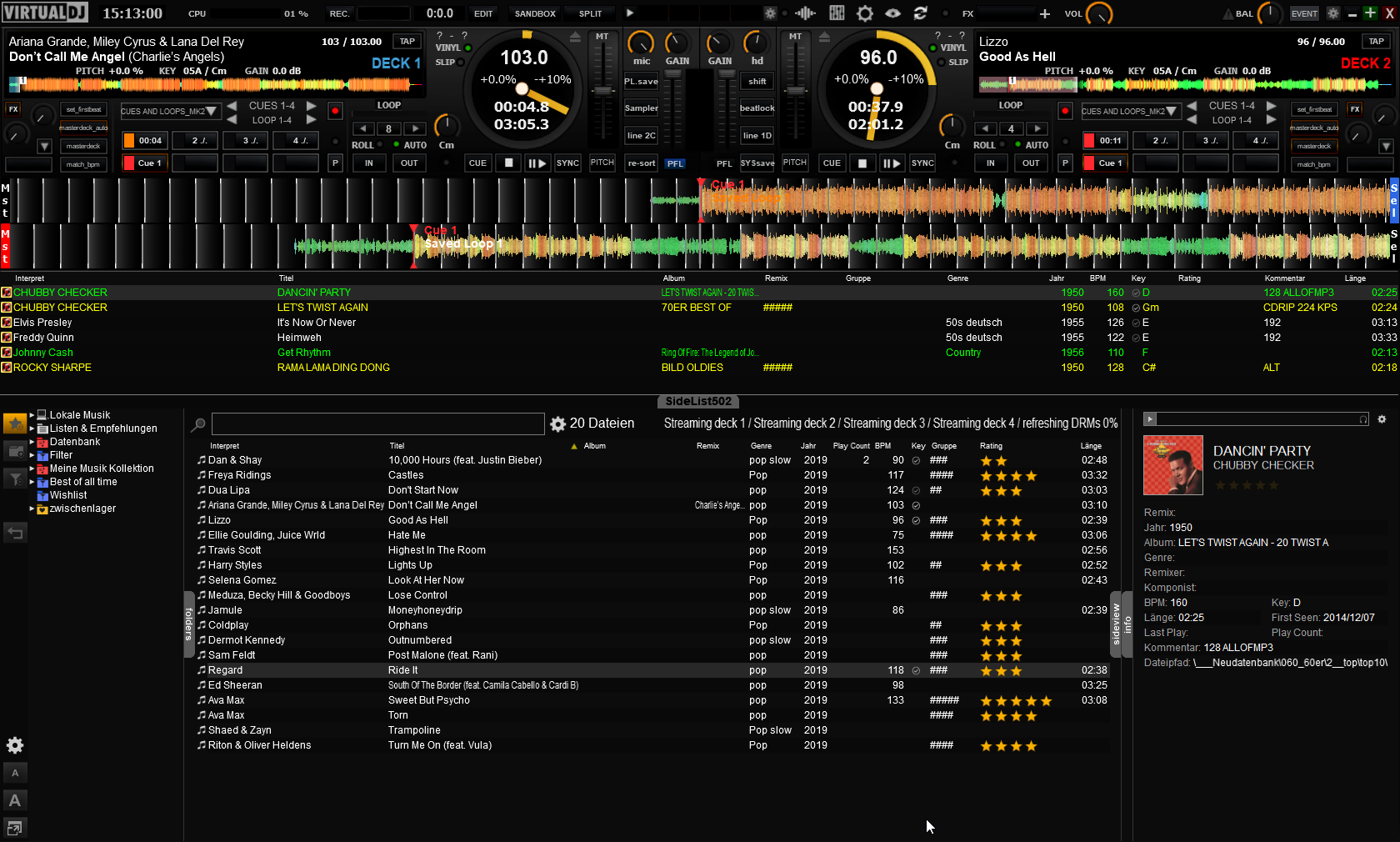Click the search magnifier icon
The width and height of the screenshot is (1400, 842).
(x=198, y=424)
